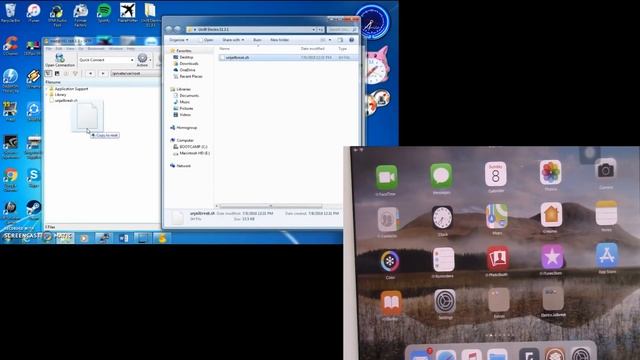This screenshot has height=360, width=640.
Task: Click New folder in Explorer toolbar
Action: click(280, 40)
